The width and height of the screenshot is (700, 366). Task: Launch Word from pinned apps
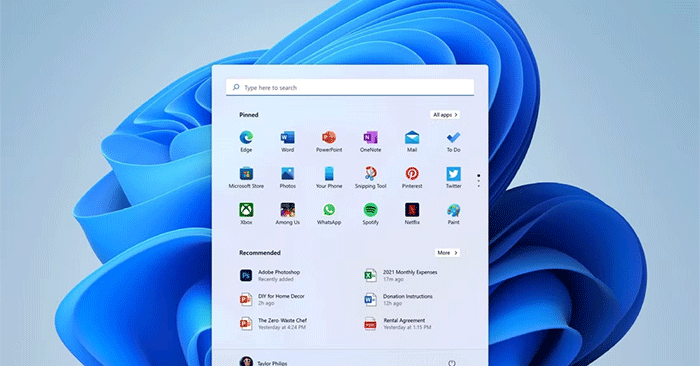point(288,141)
